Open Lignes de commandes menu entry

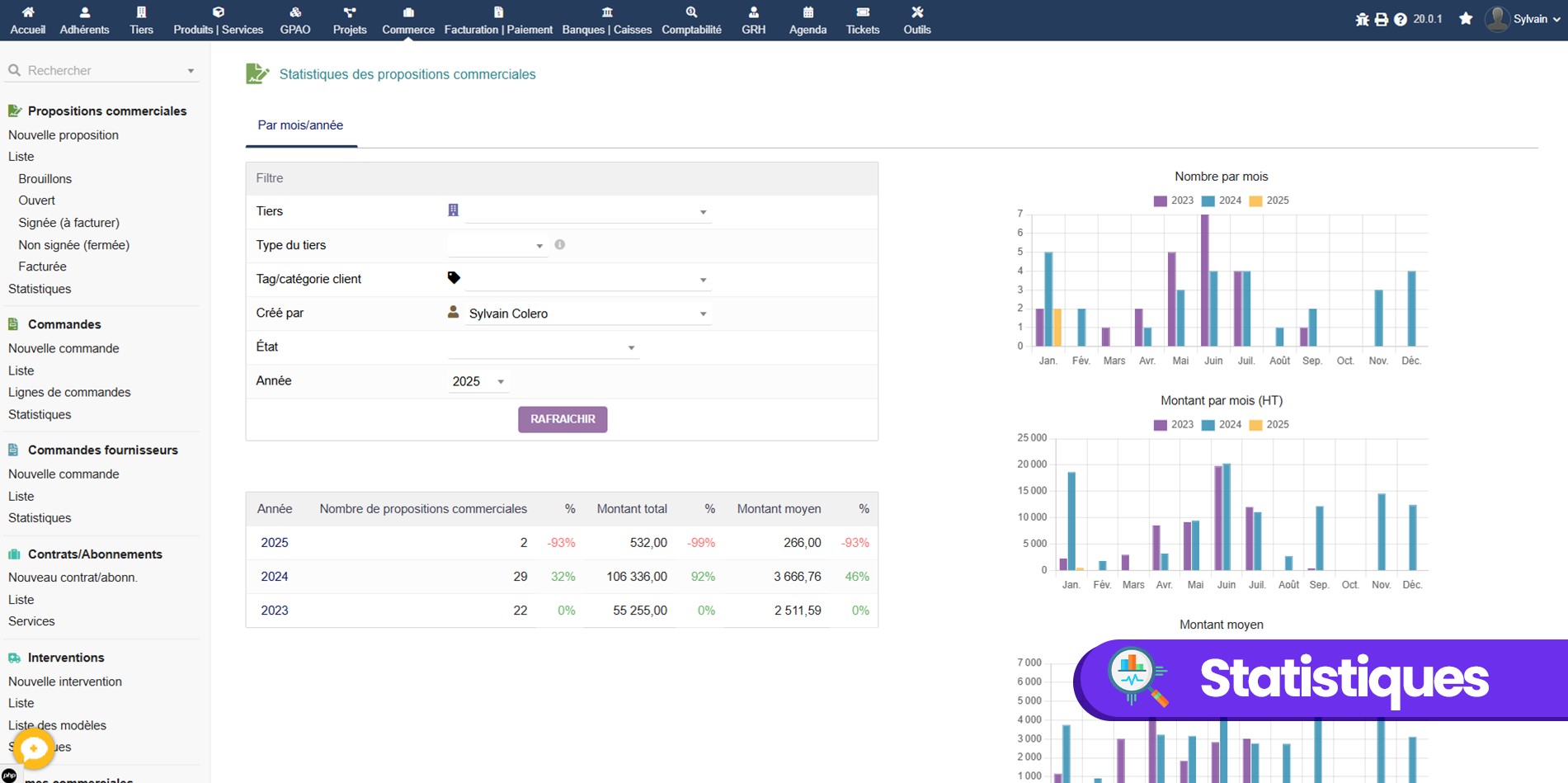[x=69, y=392]
